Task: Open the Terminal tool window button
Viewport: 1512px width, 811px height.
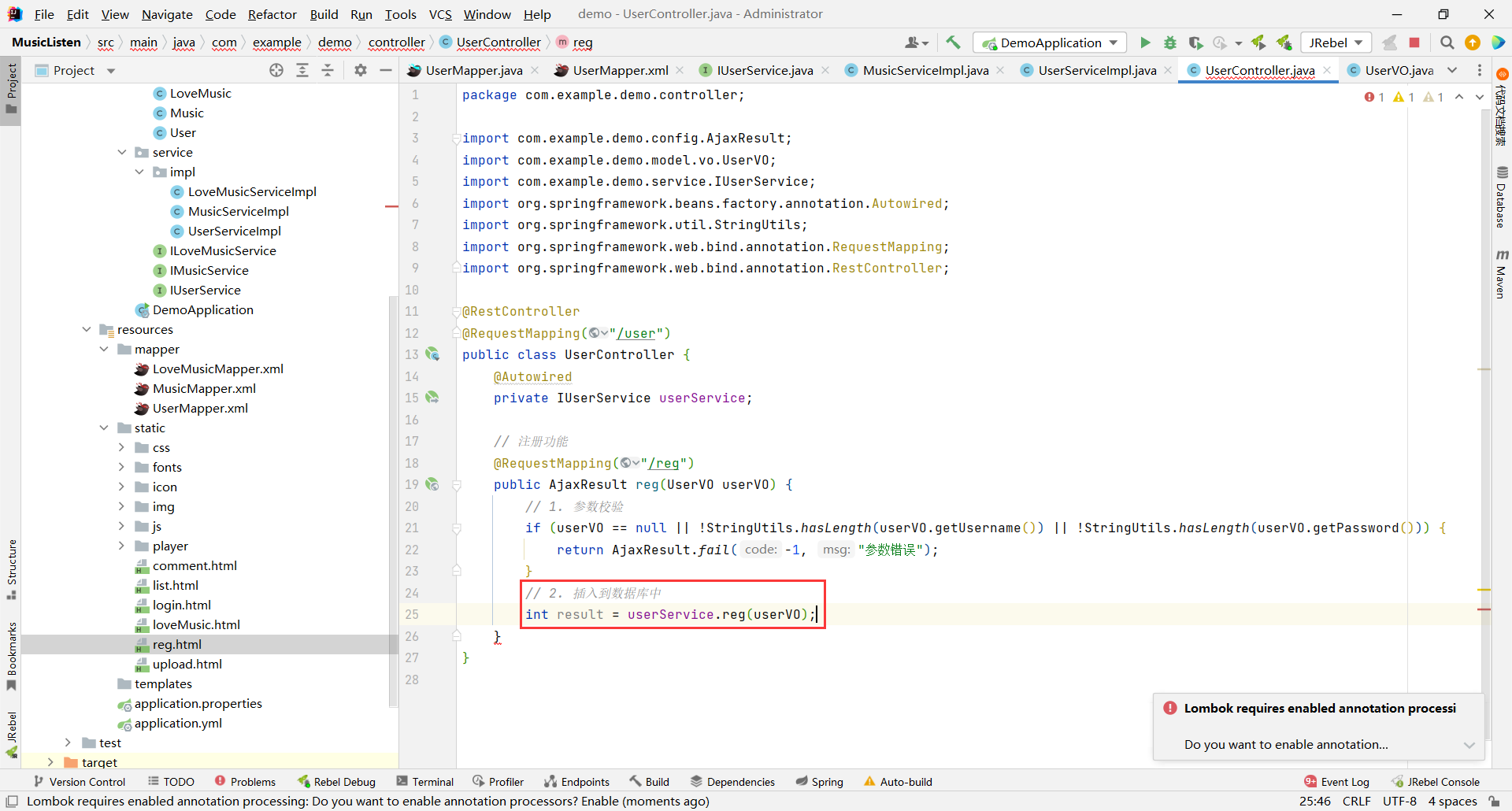Action: tap(425, 781)
